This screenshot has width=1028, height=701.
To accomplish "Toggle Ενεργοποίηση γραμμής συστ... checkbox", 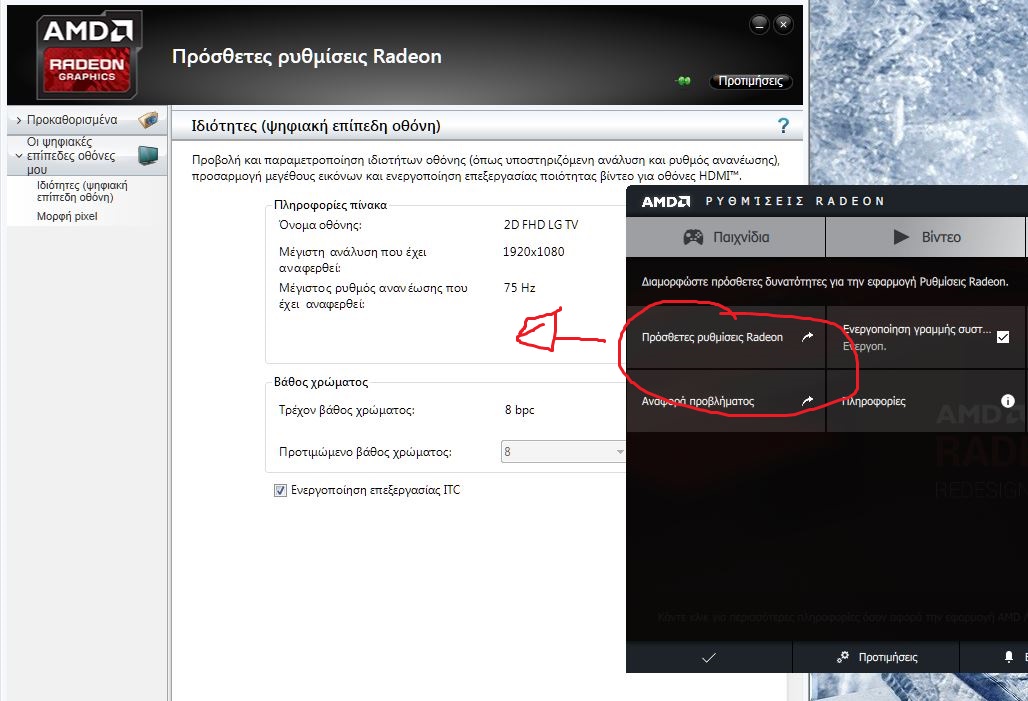I will pos(1002,337).
